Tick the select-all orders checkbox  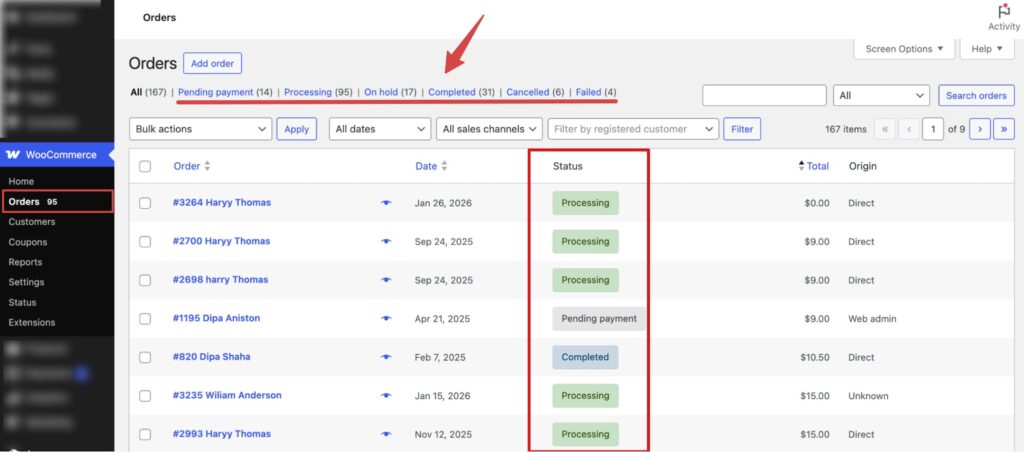(x=145, y=166)
